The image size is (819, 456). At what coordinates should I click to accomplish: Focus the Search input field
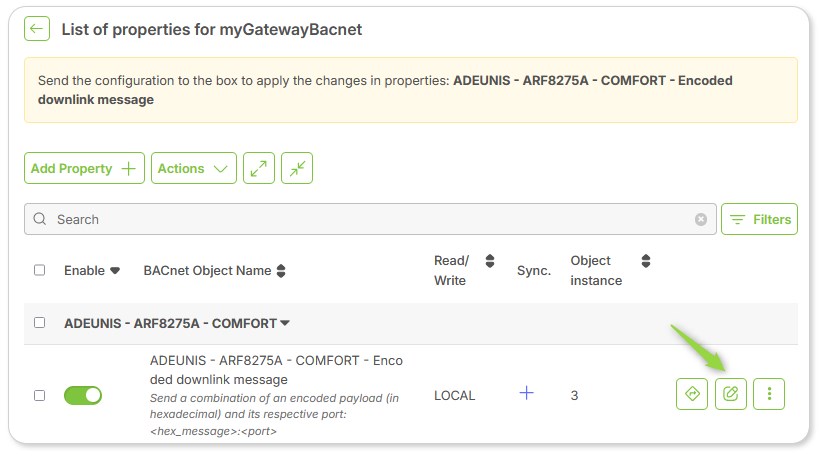tap(370, 219)
